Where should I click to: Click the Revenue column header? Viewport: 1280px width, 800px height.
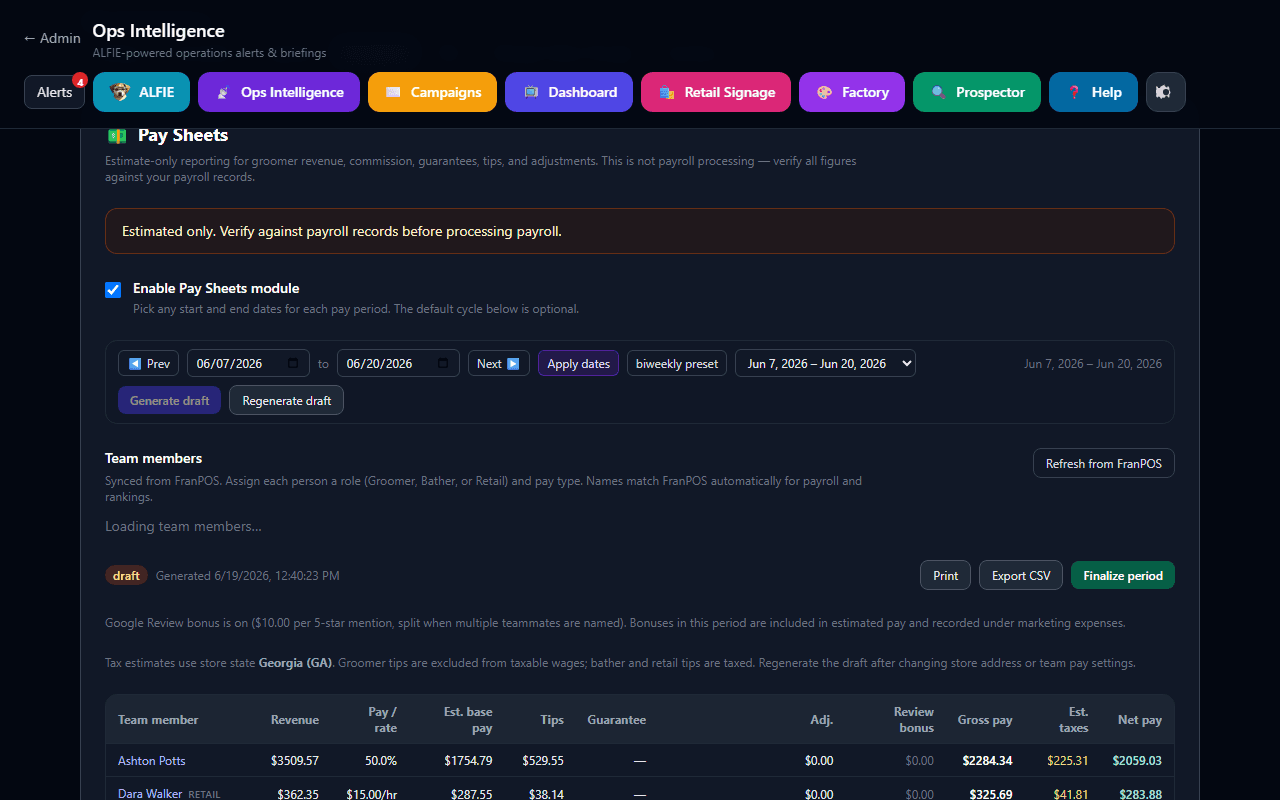(x=295, y=720)
